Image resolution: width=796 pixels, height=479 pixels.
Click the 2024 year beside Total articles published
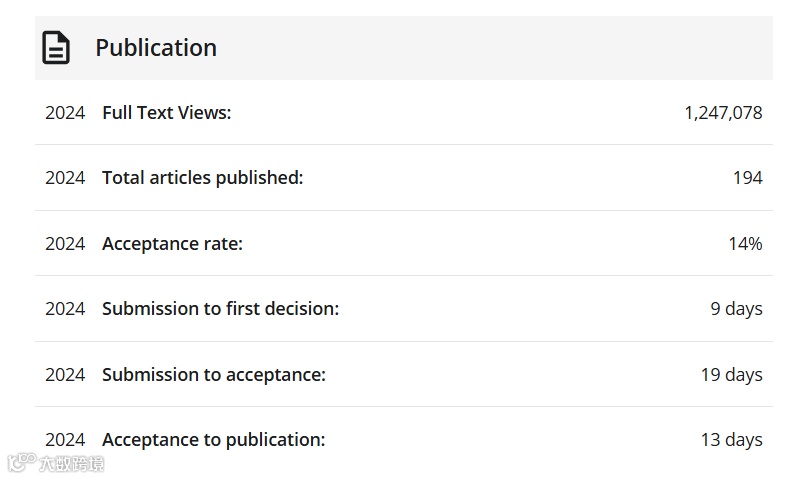point(65,178)
